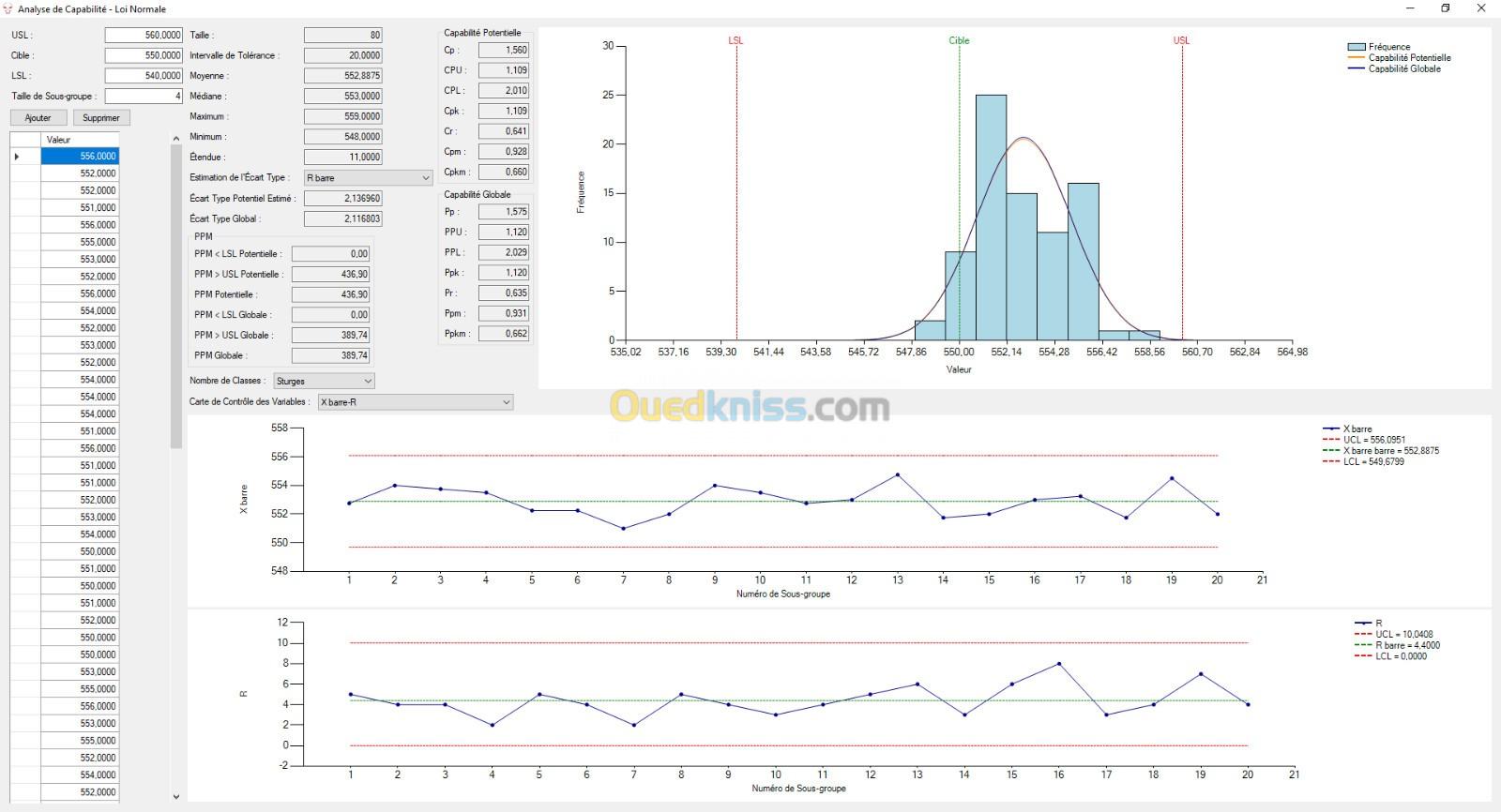Click CPL value 2,010
The width and height of the screenshot is (1501, 812).
[x=504, y=90]
